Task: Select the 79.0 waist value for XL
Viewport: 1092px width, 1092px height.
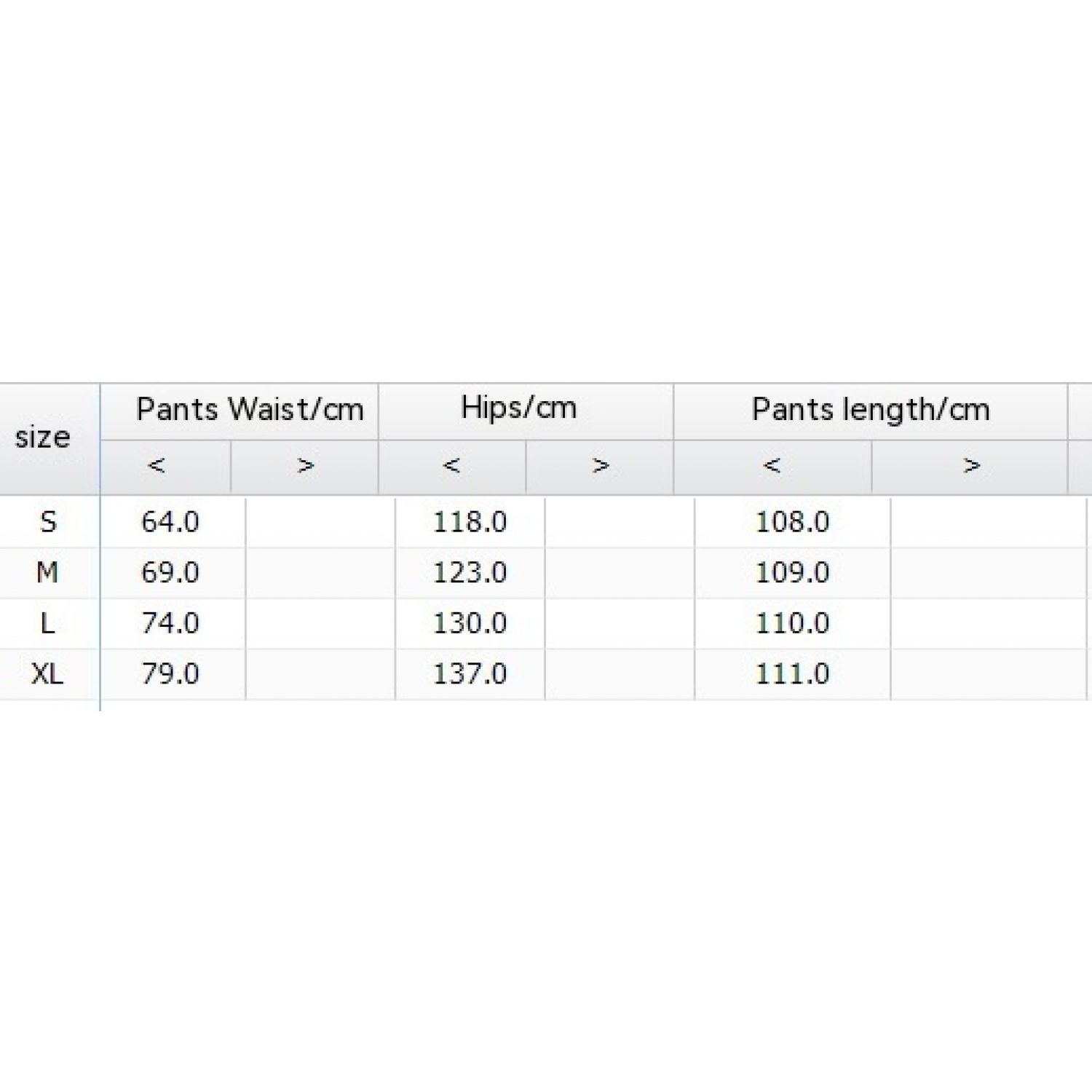Action: [170, 674]
